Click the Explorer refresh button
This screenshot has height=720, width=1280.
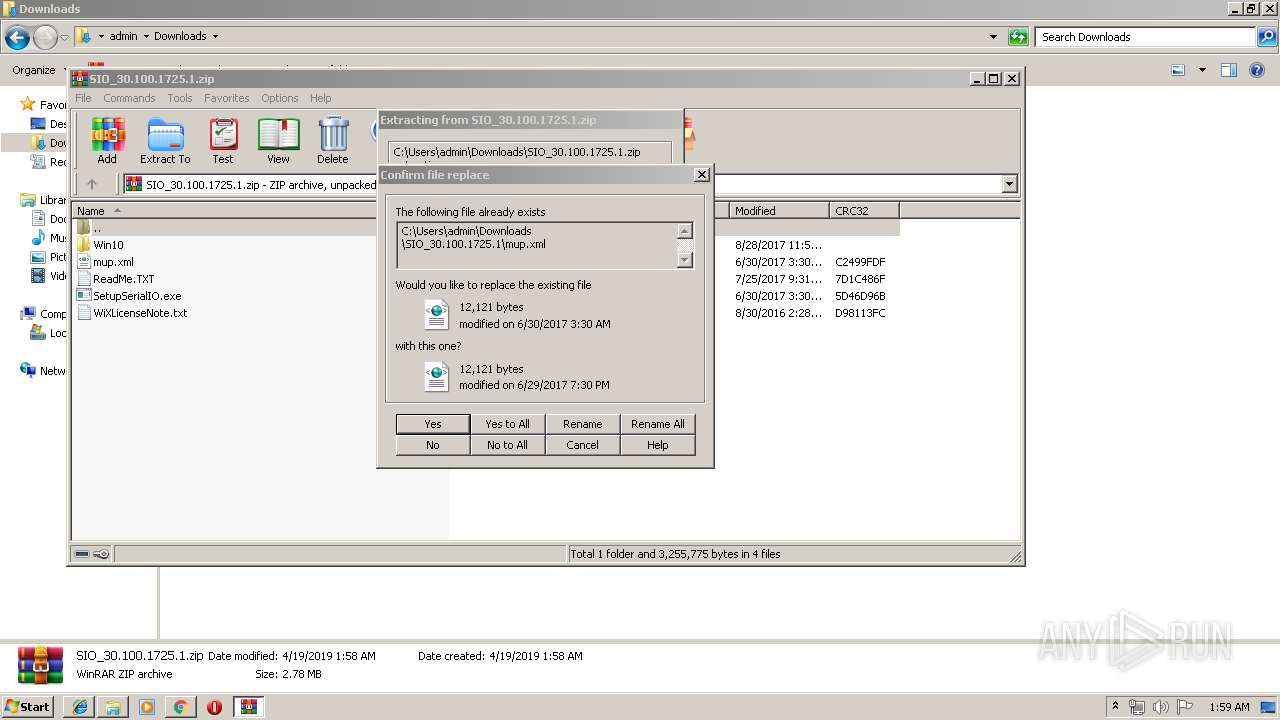pos(1018,37)
